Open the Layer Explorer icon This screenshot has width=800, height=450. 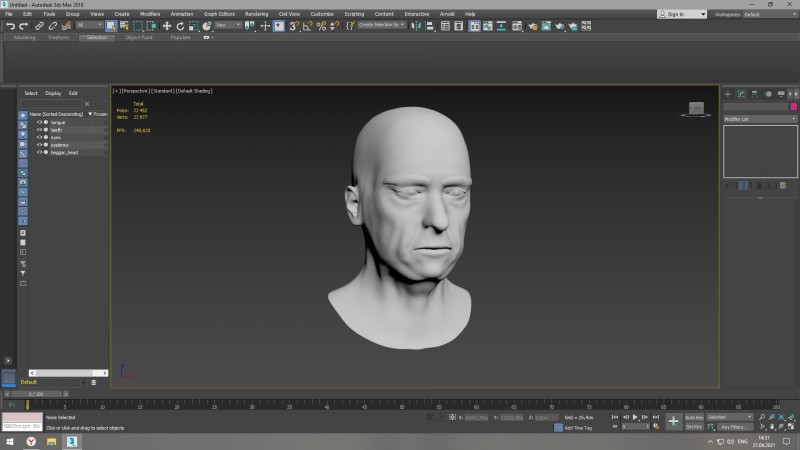click(459, 26)
